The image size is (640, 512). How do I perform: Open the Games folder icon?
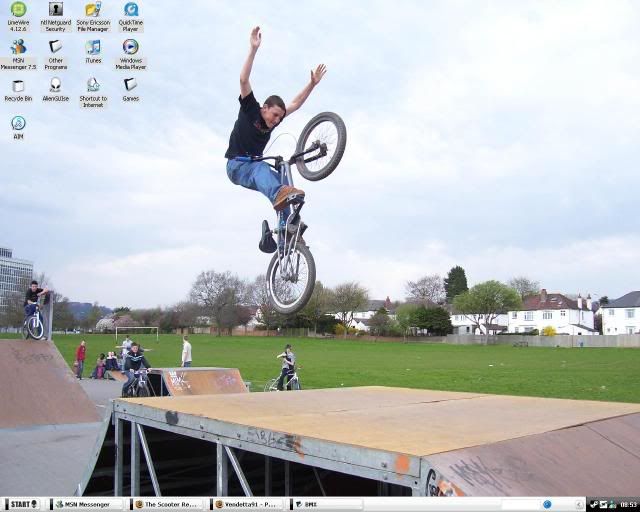tap(131, 90)
